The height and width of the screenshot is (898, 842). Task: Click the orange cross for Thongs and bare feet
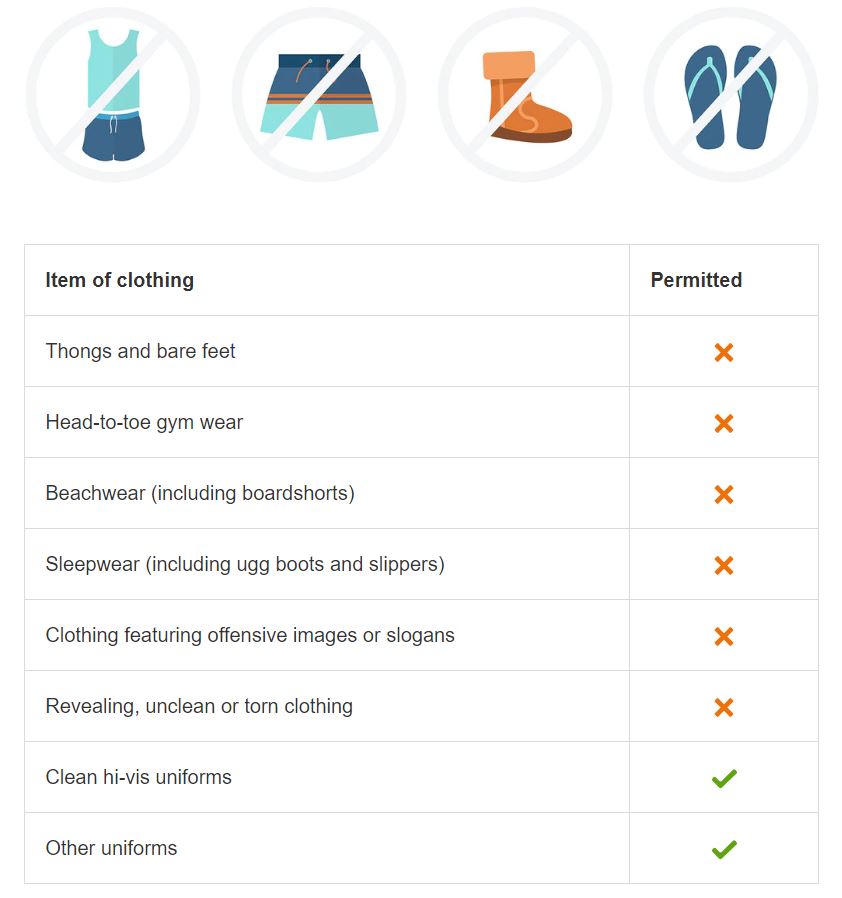pos(724,352)
